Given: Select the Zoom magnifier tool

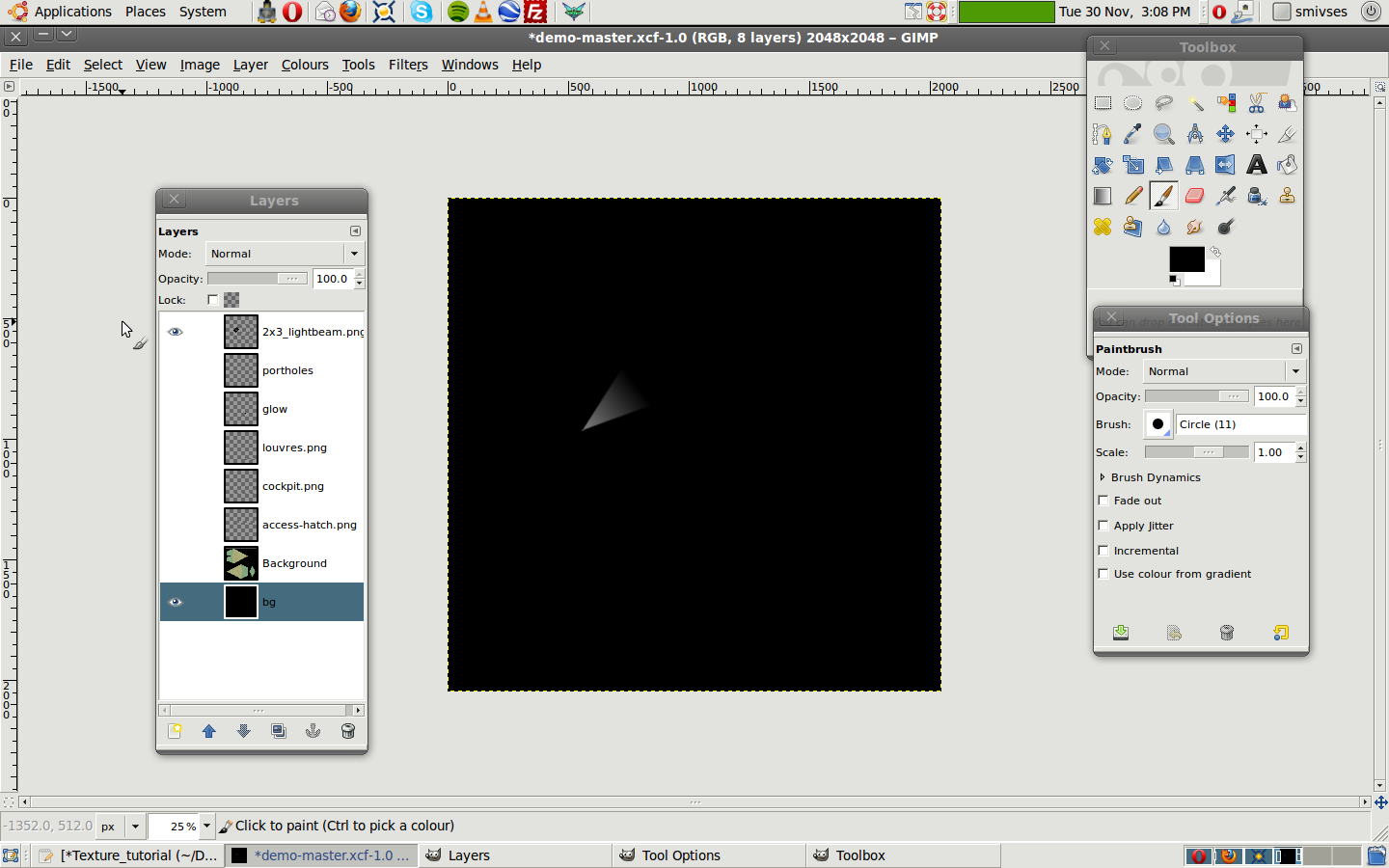Looking at the screenshot, I should pos(1164,134).
